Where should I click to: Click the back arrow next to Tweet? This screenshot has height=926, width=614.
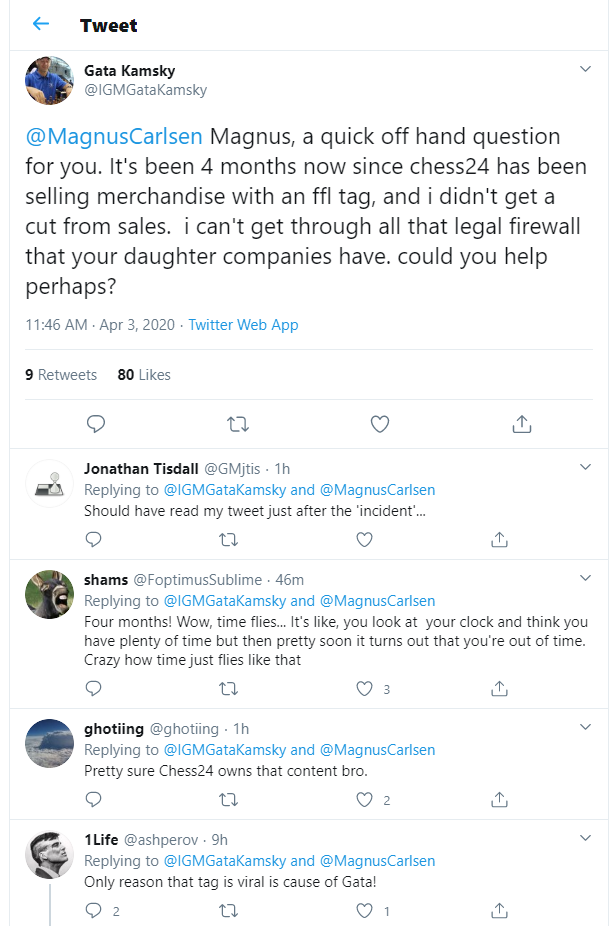coord(41,24)
